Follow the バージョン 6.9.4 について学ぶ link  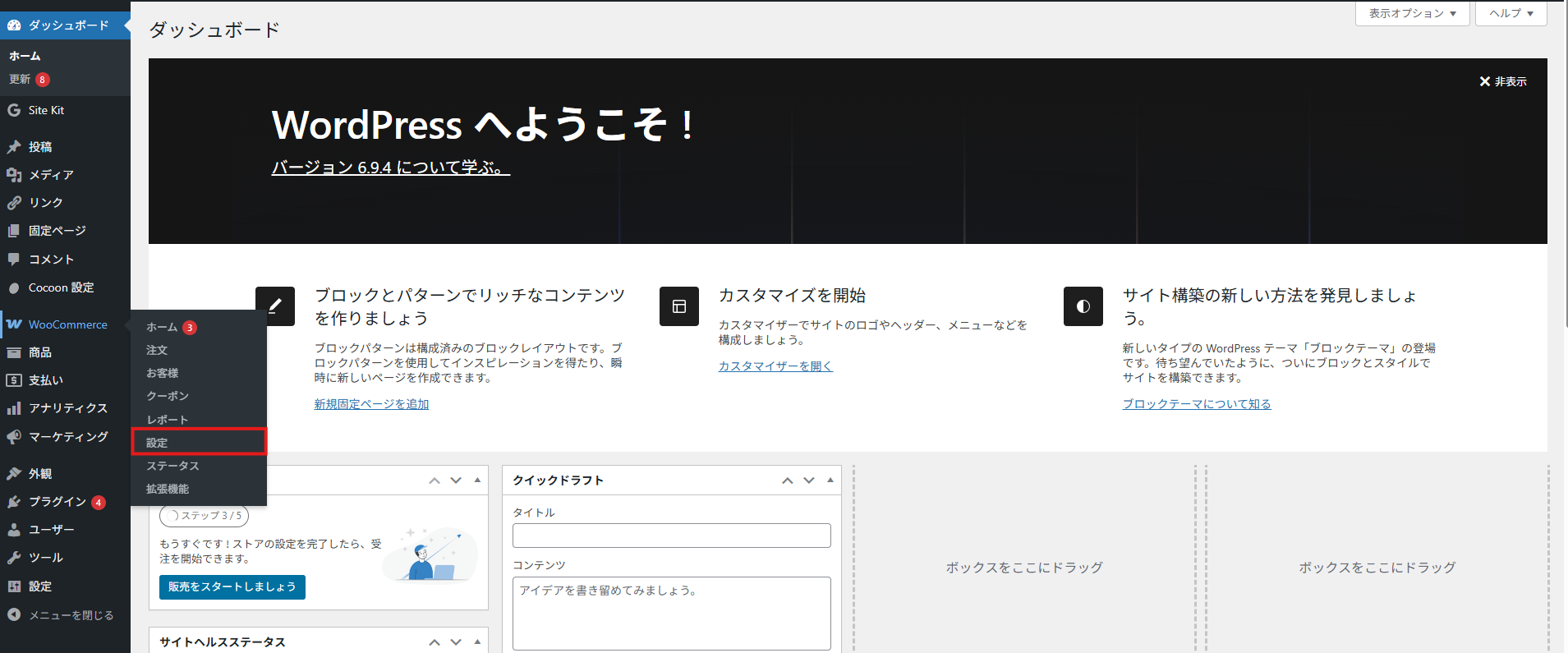(391, 168)
